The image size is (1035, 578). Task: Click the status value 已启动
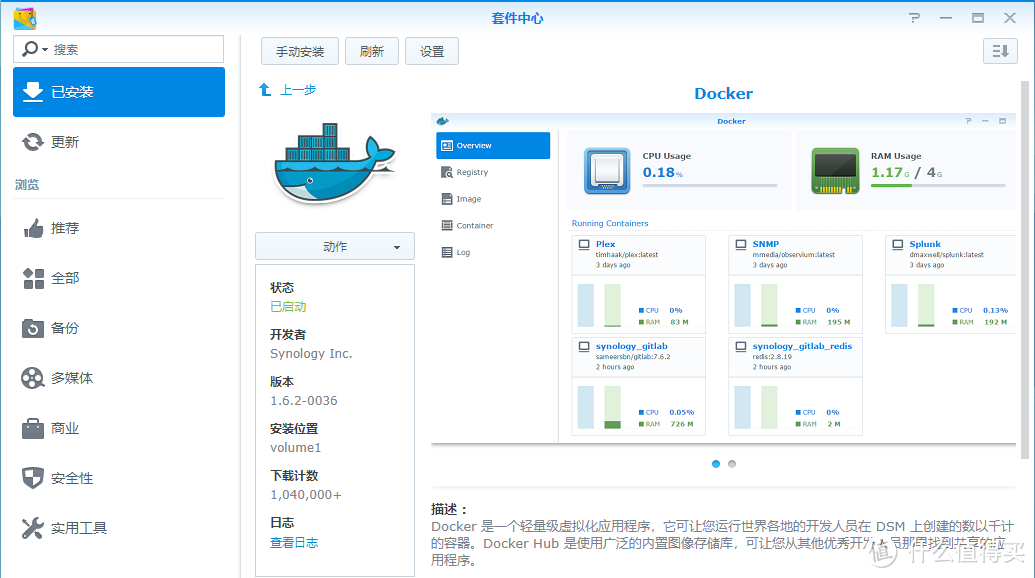point(288,307)
